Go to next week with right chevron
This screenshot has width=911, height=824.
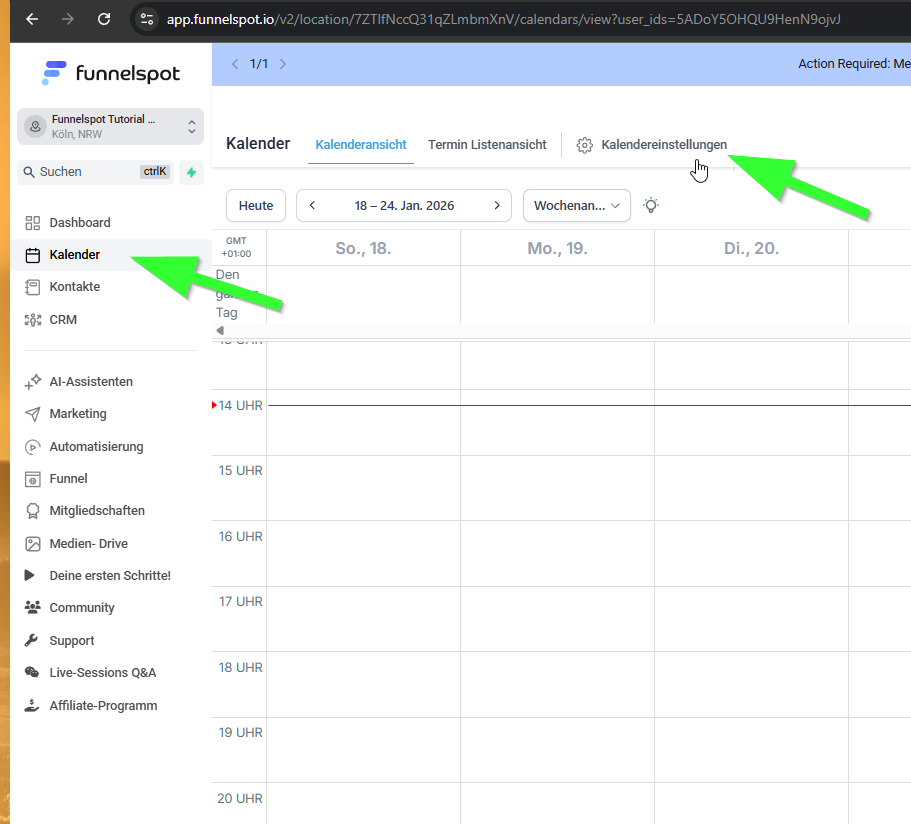click(x=497, y=205)
